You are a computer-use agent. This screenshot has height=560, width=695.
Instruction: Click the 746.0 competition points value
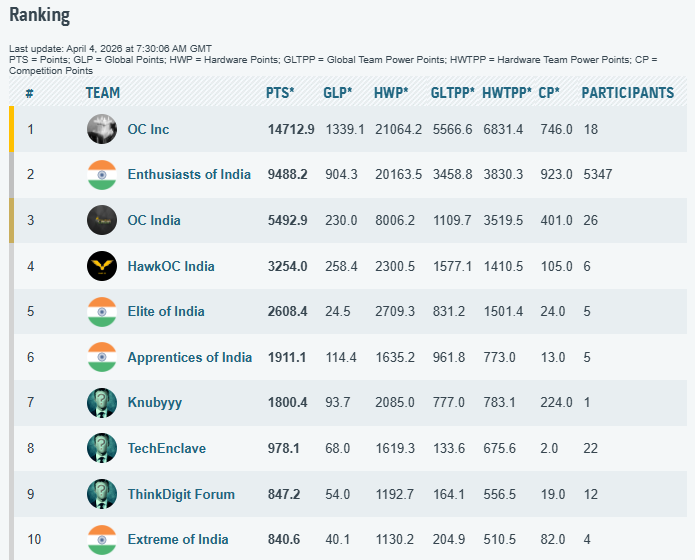coord(556,129)
